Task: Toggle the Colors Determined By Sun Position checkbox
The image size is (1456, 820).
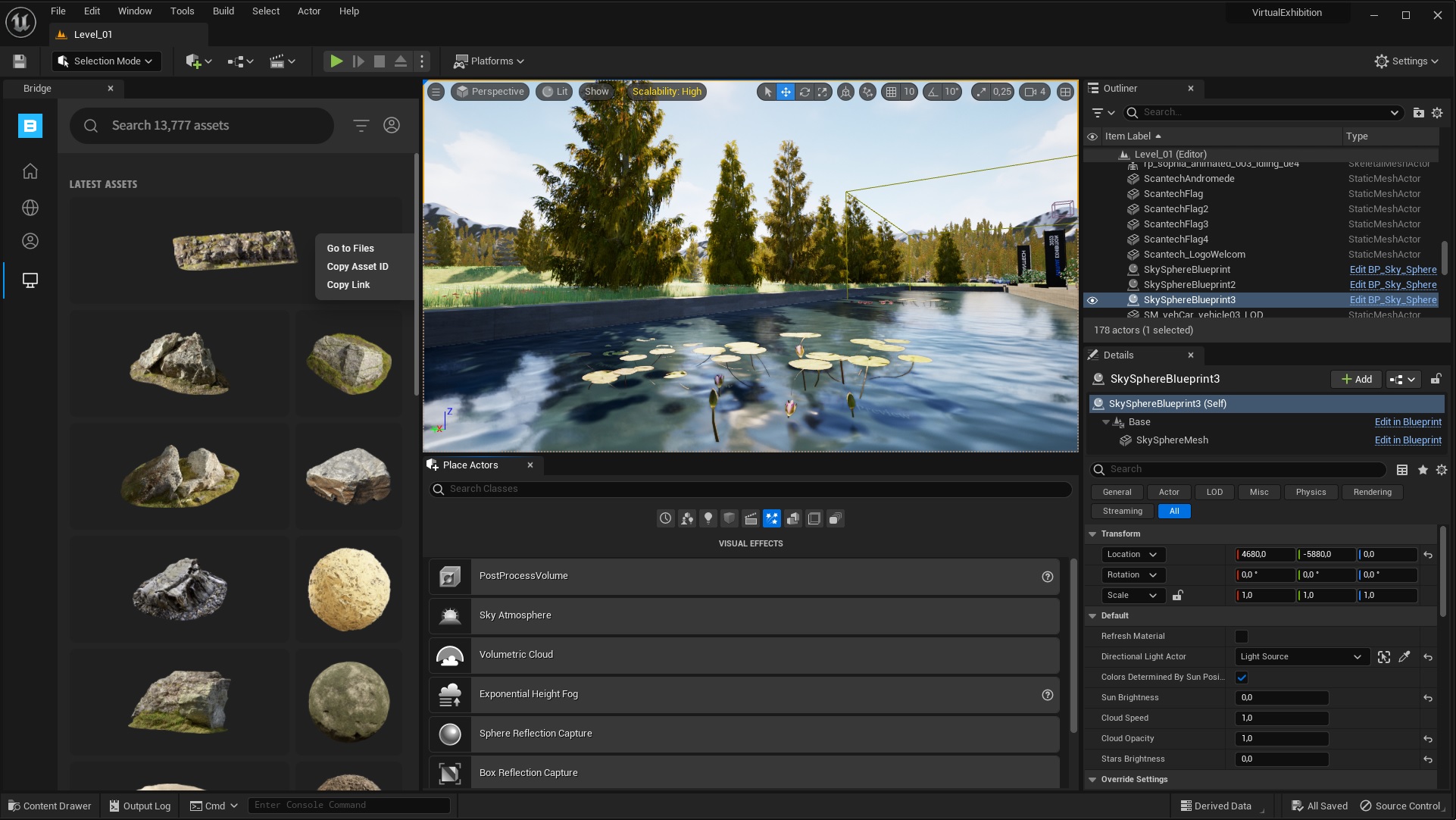Action: pyautogui.click(x=1241, y=678)
